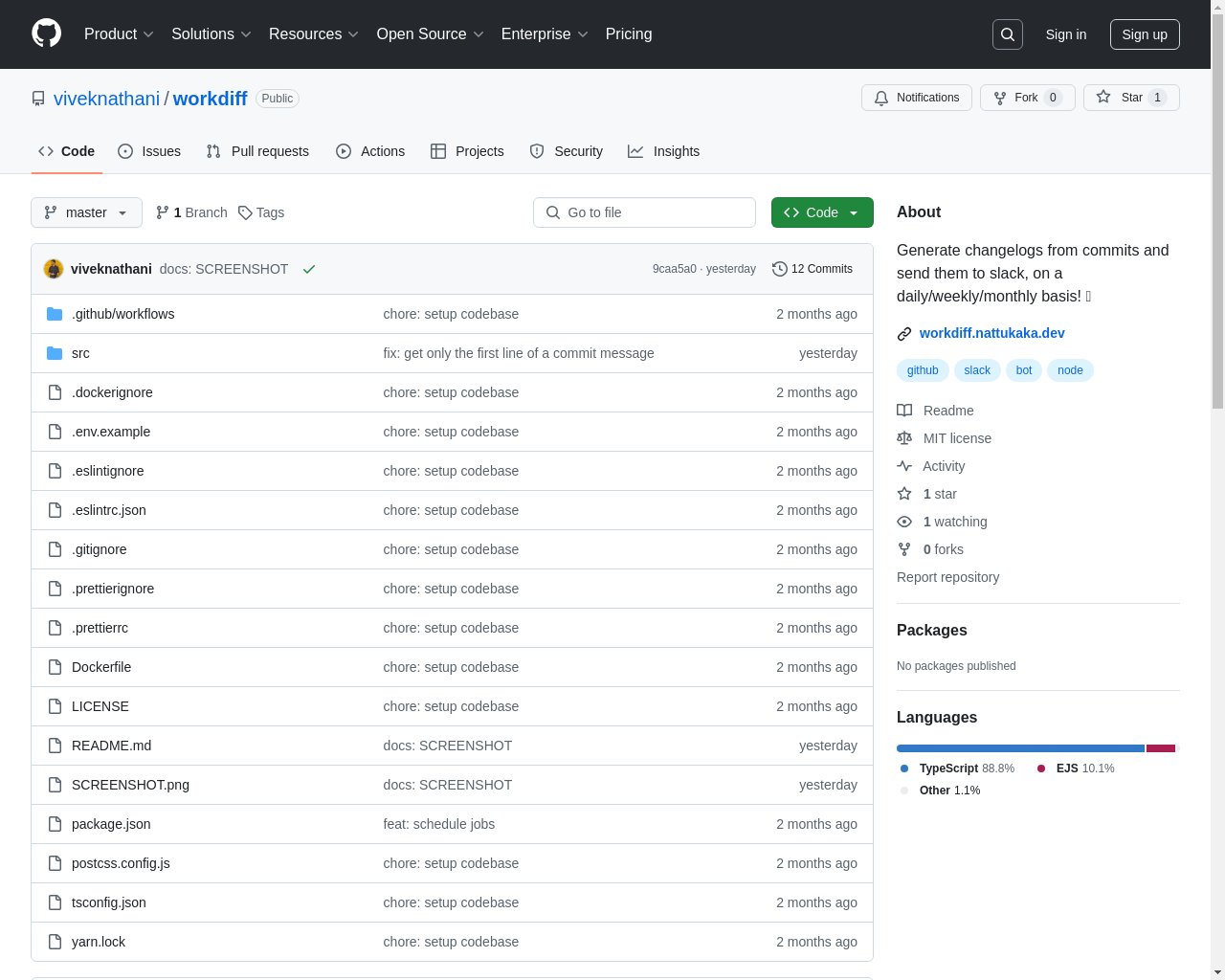The height and width of the screenshot is (980, 1225).
Task: Click the Sign in link
Action: (1066, 34)
